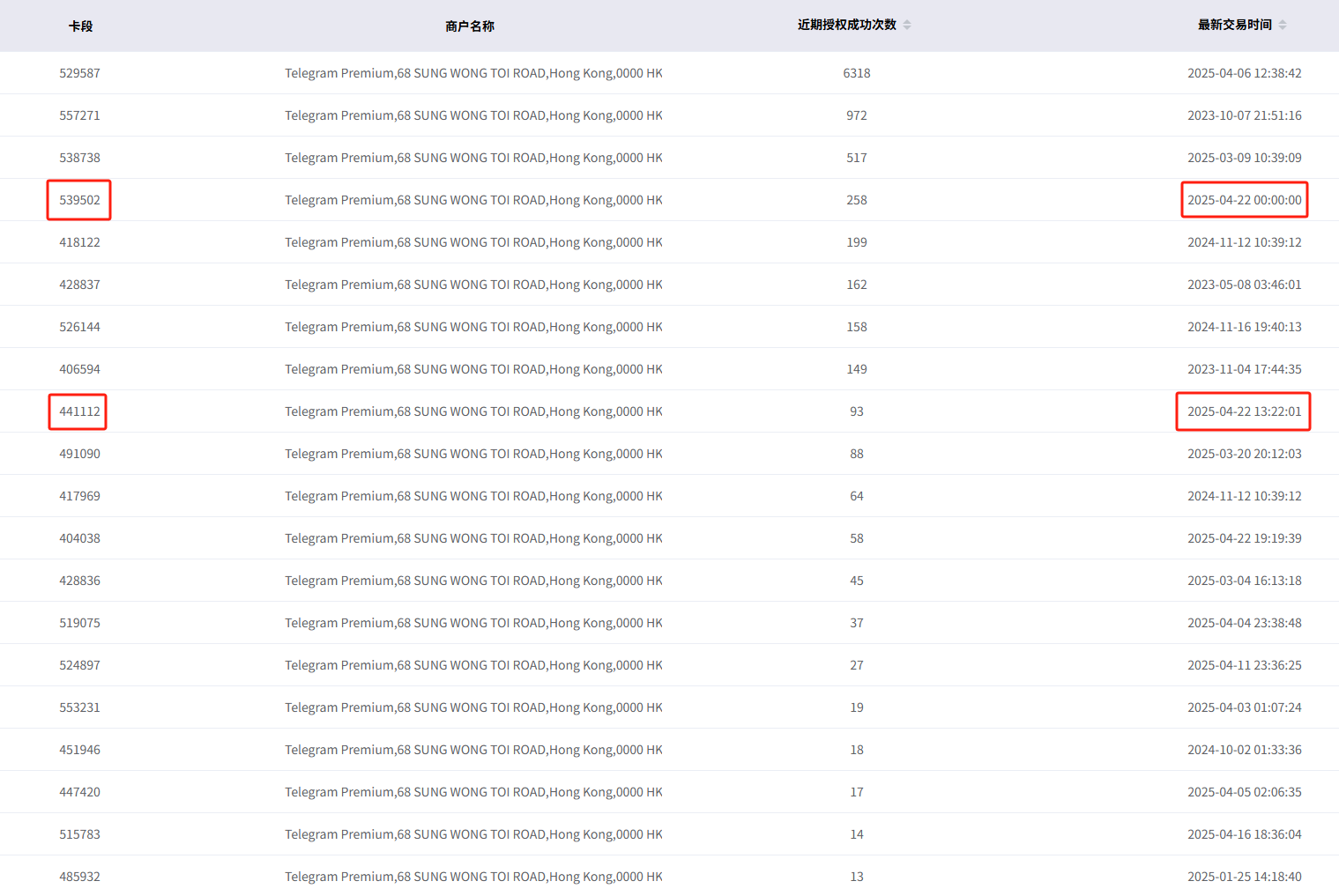Click the success count 93

pos(857,411)
